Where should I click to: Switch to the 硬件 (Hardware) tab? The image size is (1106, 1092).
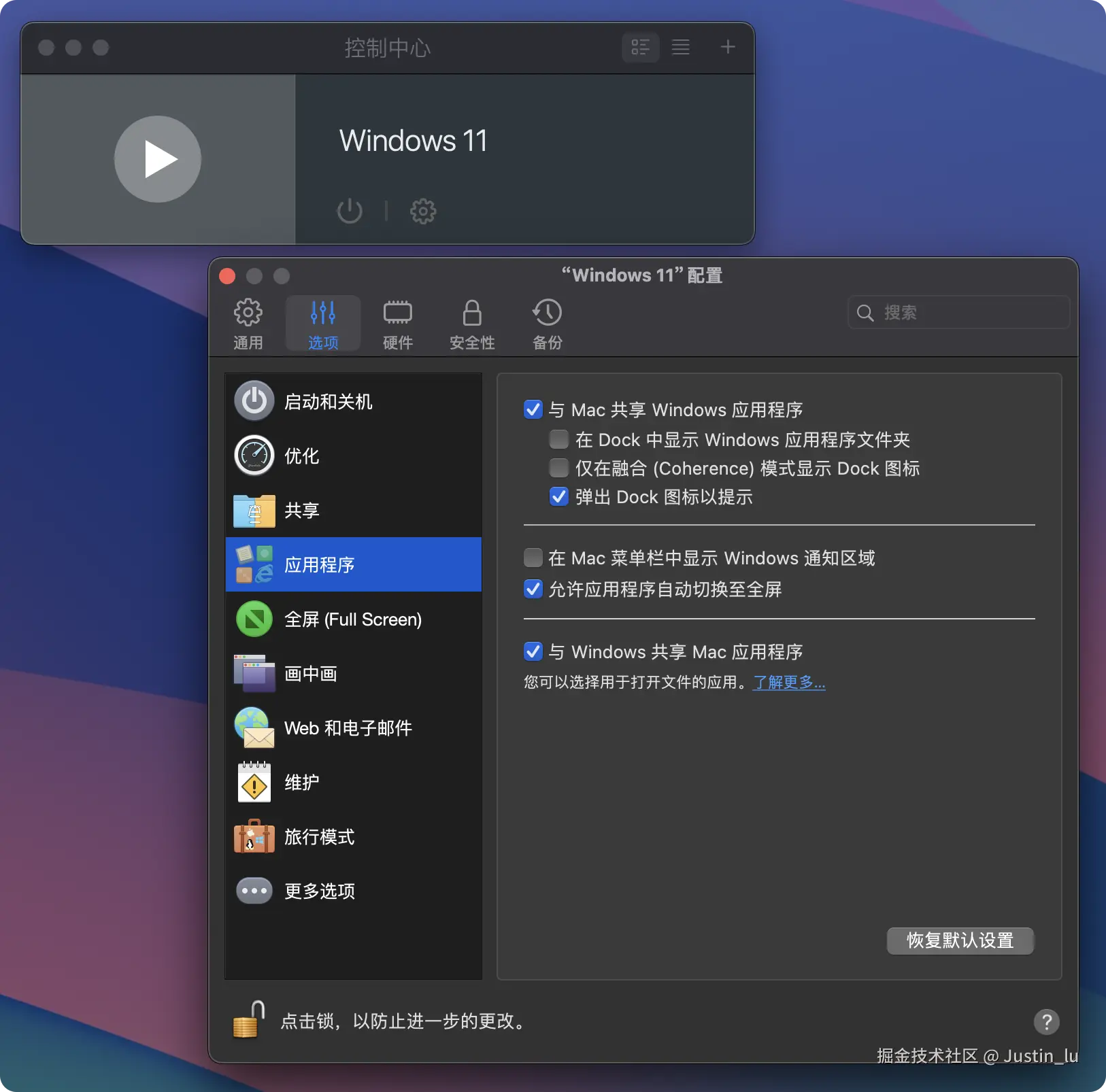(398, 324)
